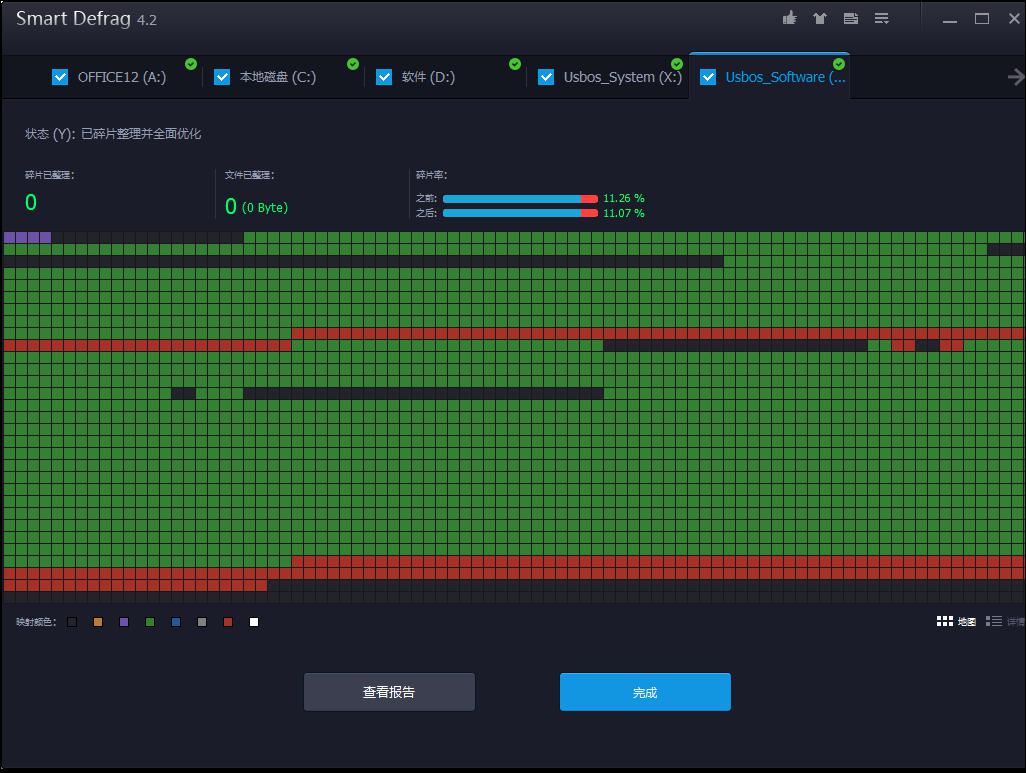The width and height of the screenshot is (1026, 773).
Task: Toggle the Usbos_System (X:) checkbox
Action: point(546,77)
